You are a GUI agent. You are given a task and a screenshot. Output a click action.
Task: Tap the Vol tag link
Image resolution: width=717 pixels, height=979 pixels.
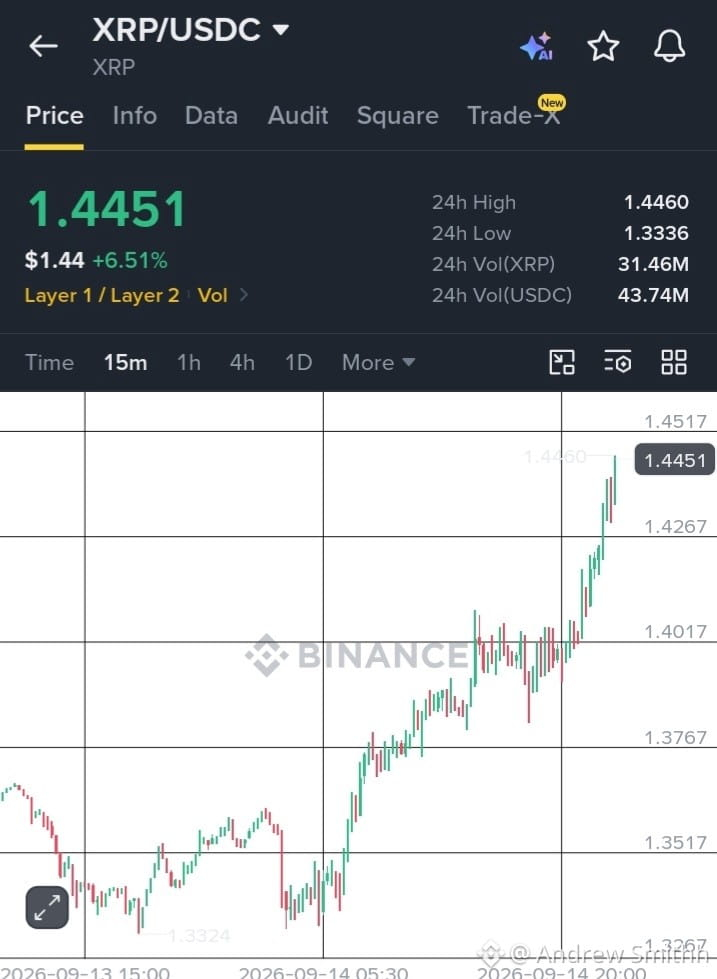[212, 295]
